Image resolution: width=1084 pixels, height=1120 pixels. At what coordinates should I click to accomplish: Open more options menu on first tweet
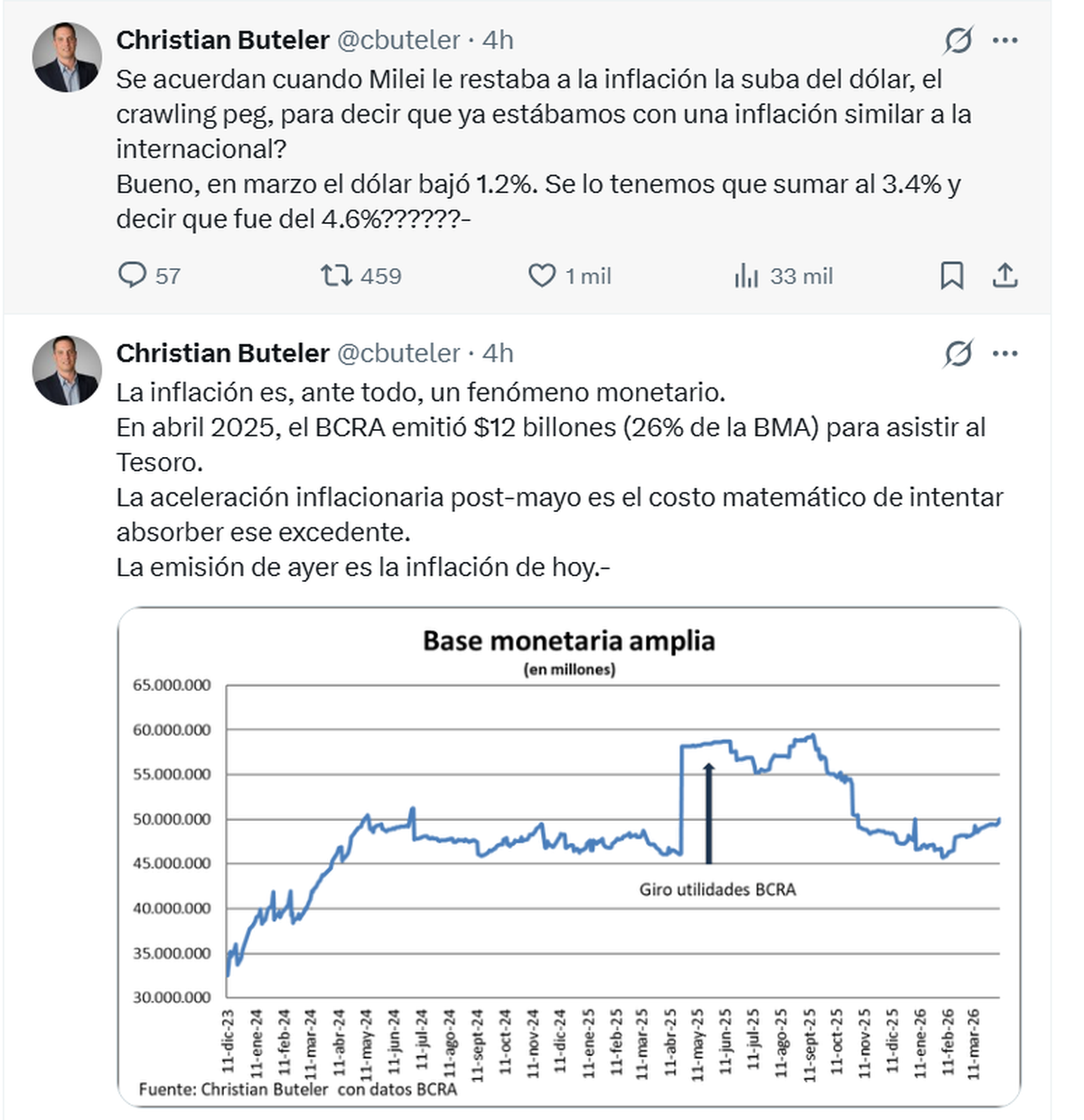(1005, 41)
